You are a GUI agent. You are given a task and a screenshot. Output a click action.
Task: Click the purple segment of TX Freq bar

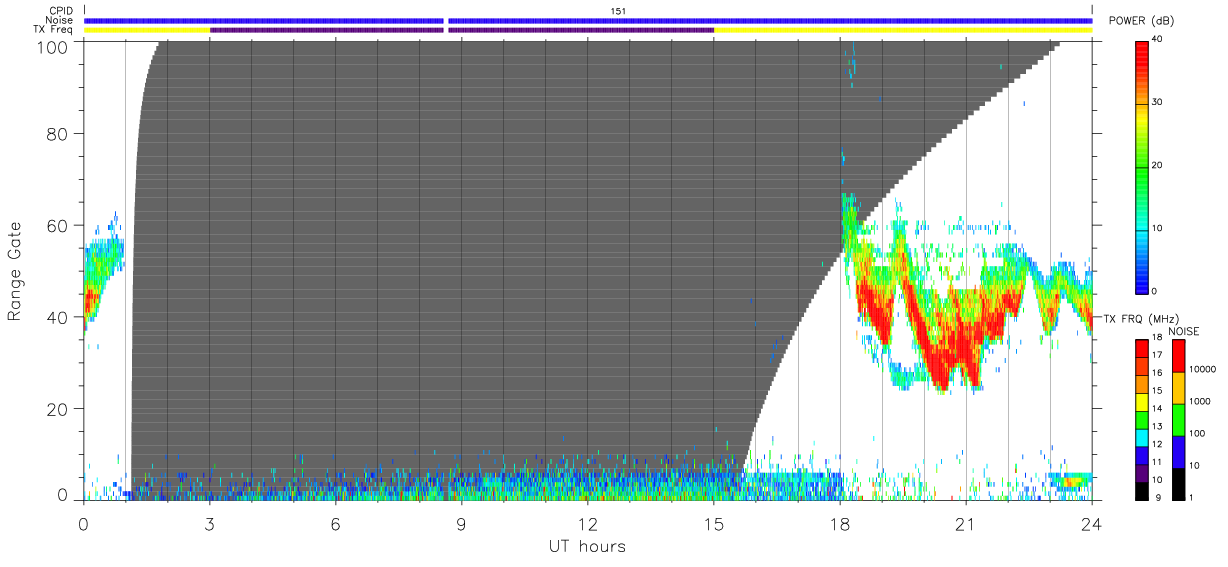[462, 30]
